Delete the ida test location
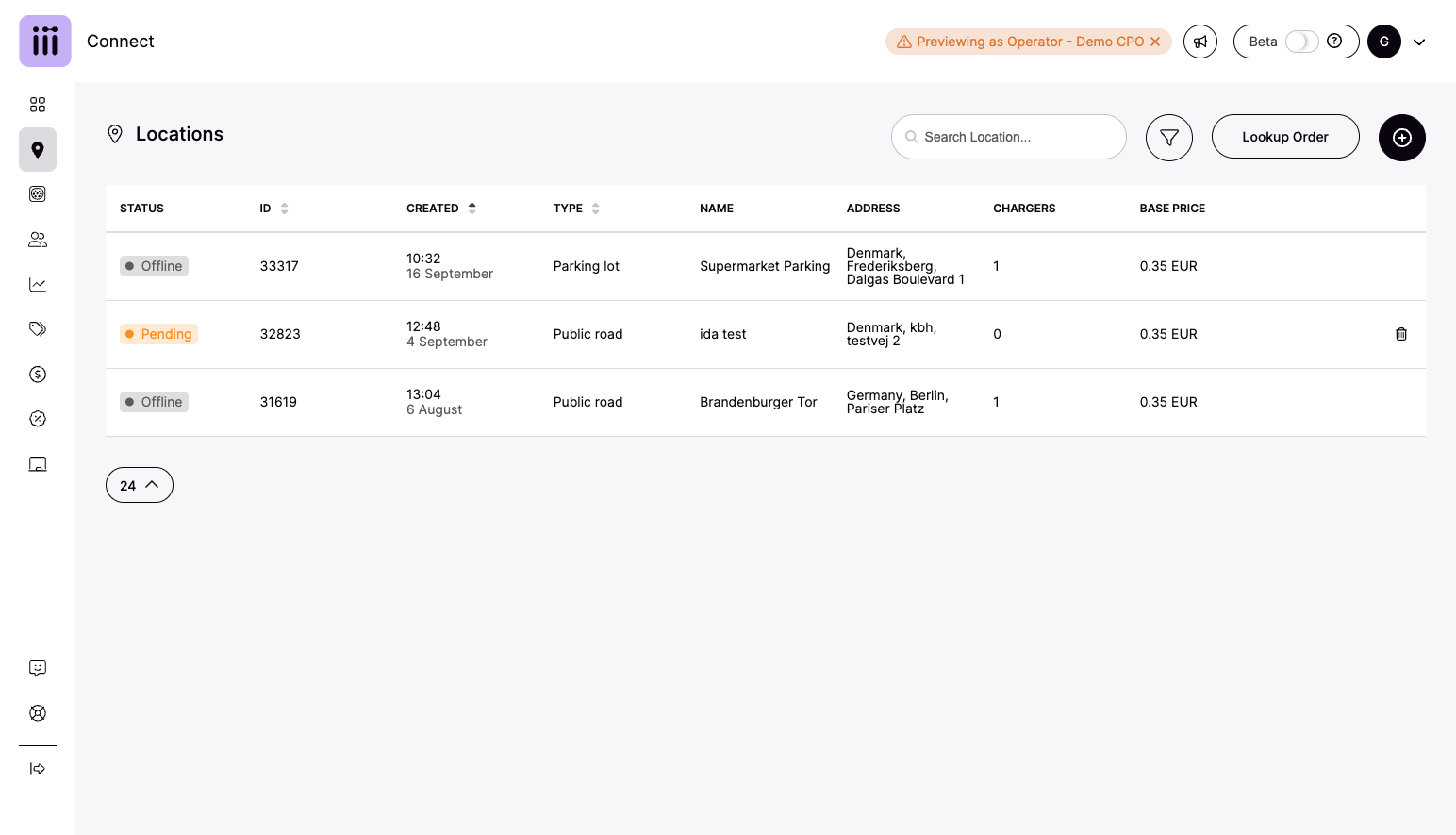The width and height of the screenshot is (1456, 835). pos(1401,334)
